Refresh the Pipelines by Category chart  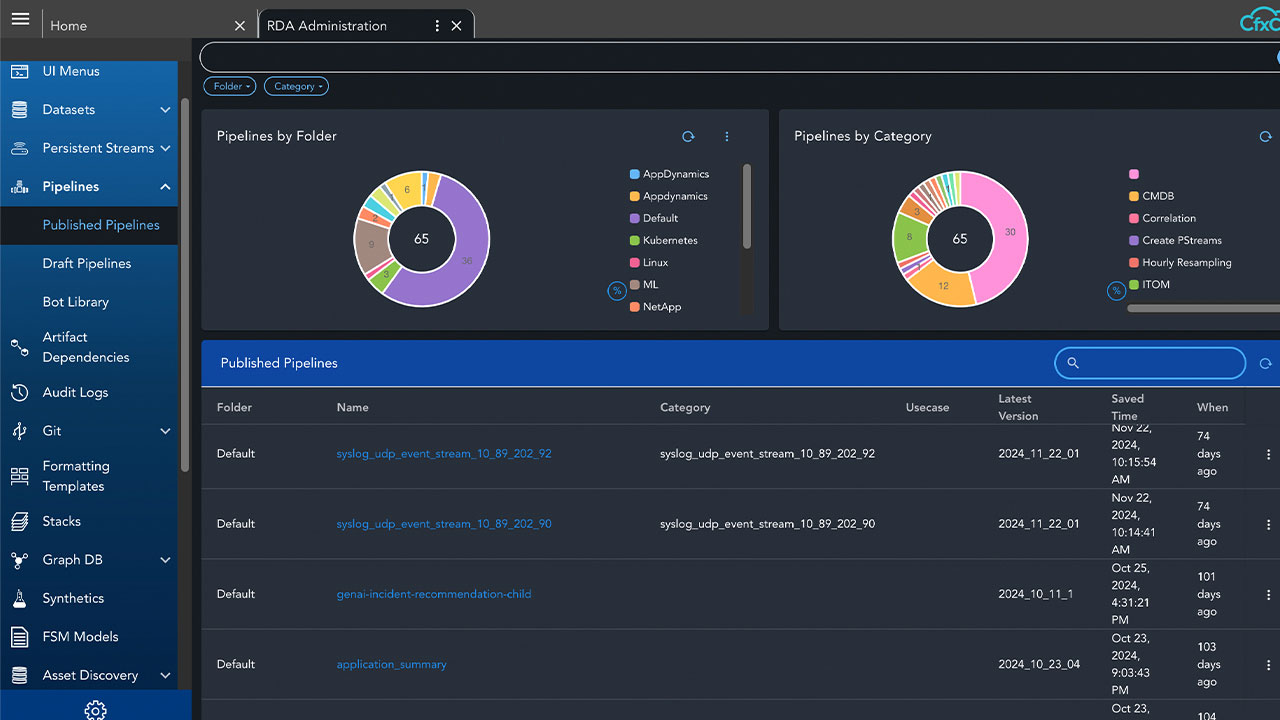1265,137
